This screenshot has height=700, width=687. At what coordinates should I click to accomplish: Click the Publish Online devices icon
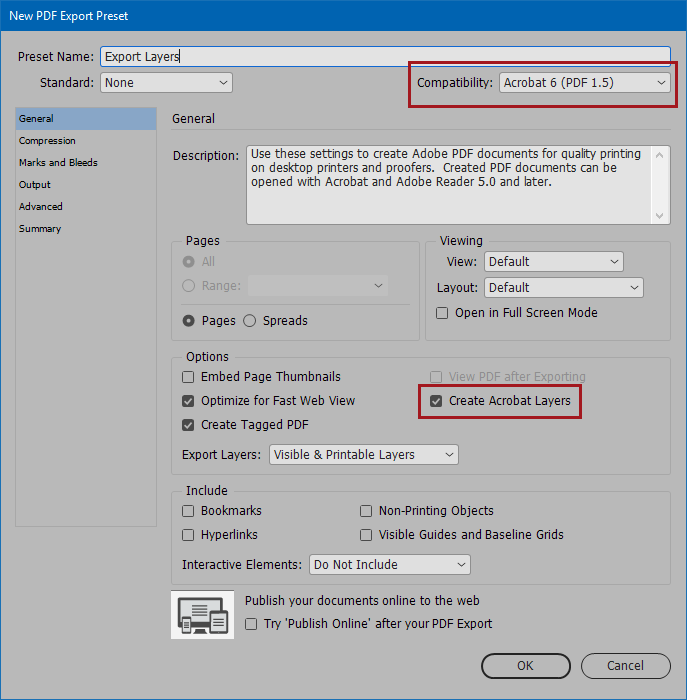point(202,614)
